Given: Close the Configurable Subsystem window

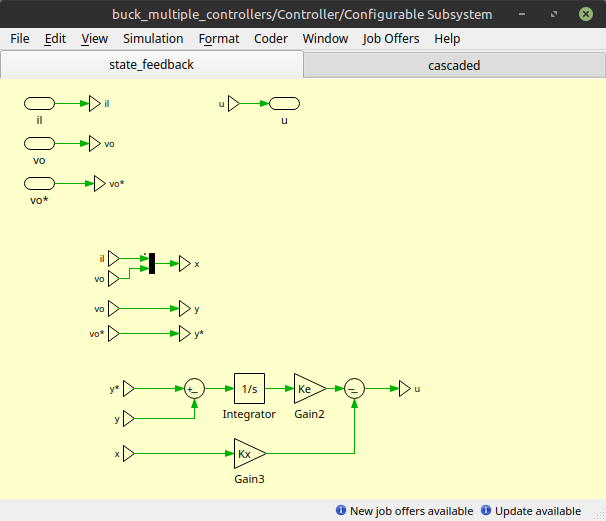Looking at the screenshot, I should [586, 14].
